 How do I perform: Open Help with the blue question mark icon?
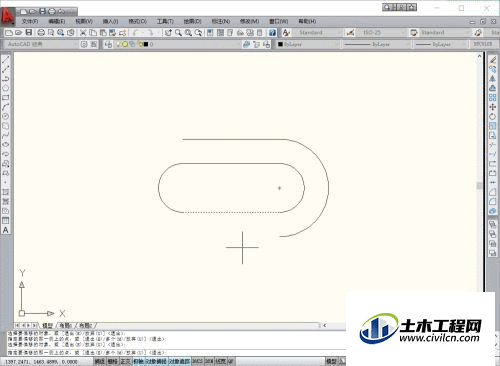click(x=272, y=32)
